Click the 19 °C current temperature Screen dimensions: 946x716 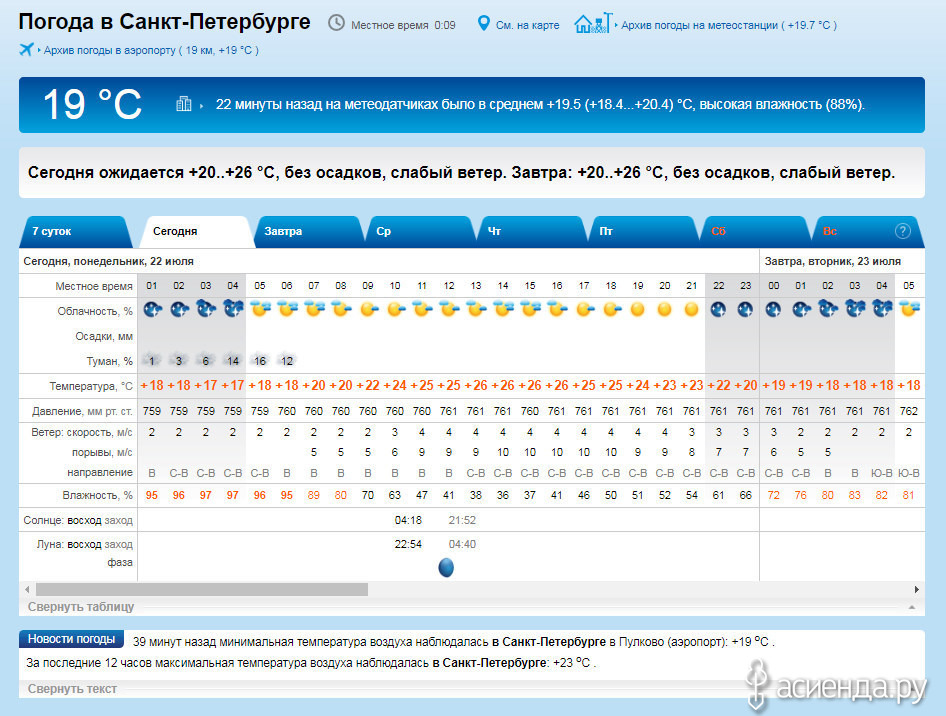[x=92, y=104]
